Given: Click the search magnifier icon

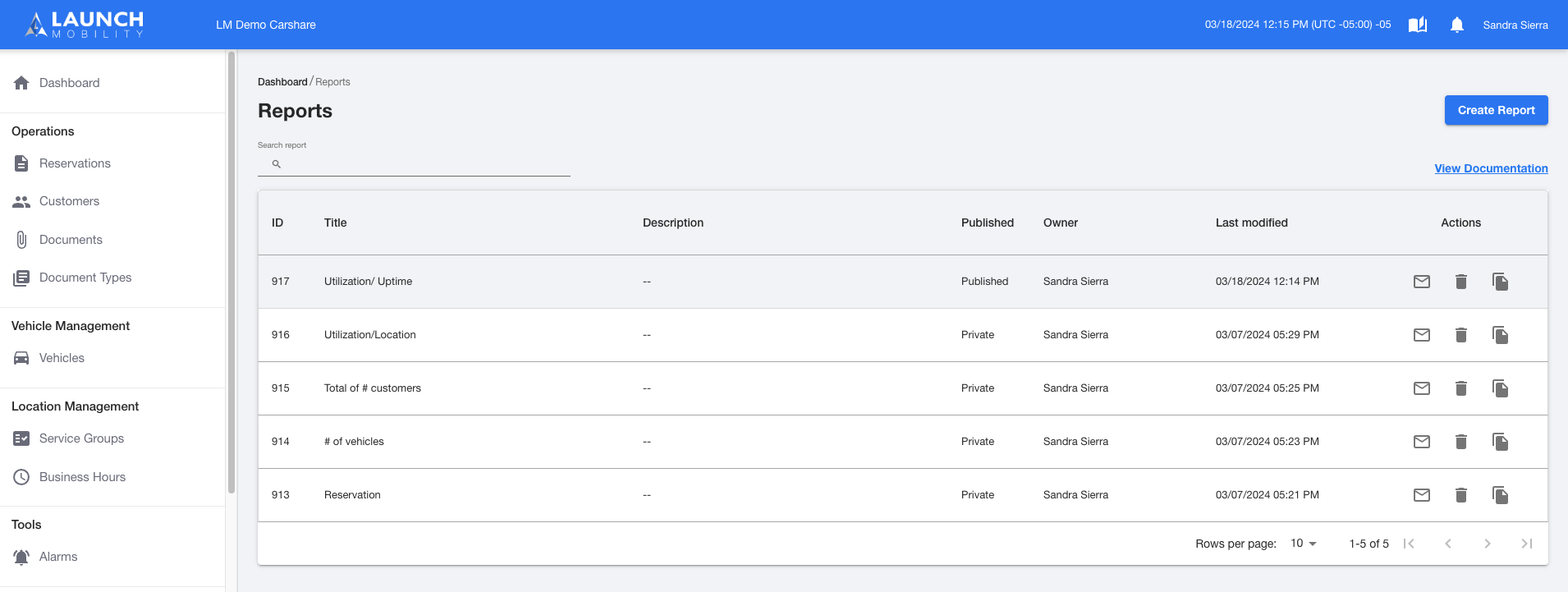Looking at the screenshot, I should (x=277, y=164).
